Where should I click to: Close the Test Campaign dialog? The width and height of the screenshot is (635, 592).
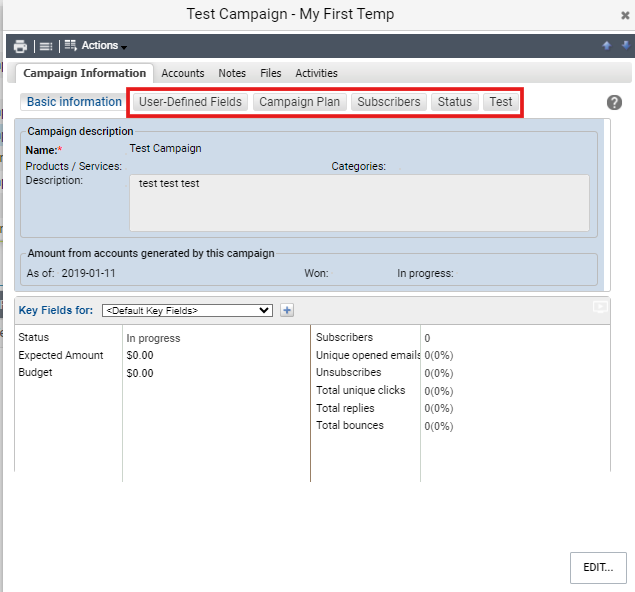click(x=625, y=15)
